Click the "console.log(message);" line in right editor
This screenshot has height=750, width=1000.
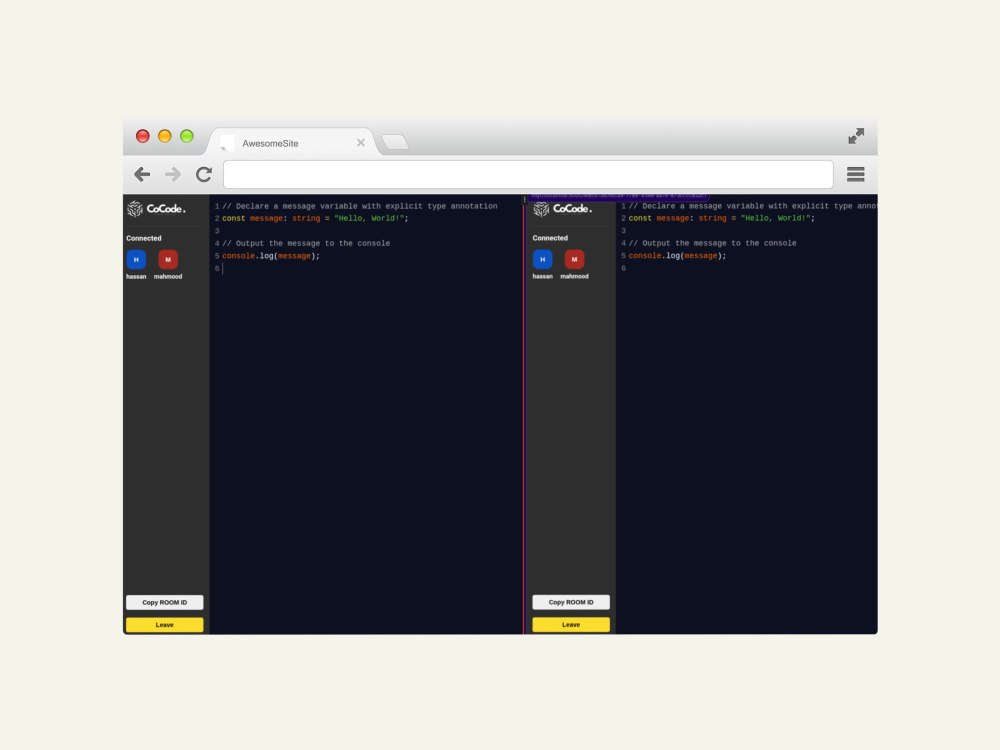point(677,256)
